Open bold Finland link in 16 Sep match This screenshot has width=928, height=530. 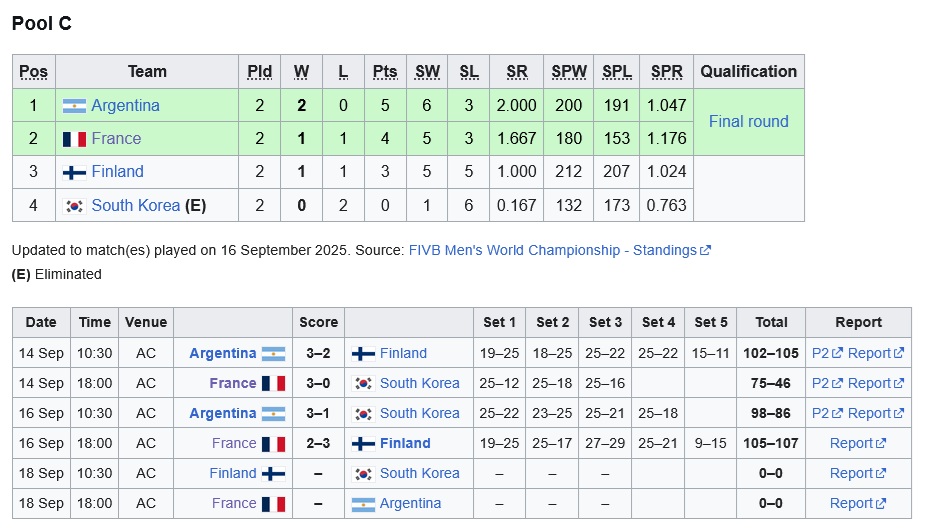tap(405, 444)
